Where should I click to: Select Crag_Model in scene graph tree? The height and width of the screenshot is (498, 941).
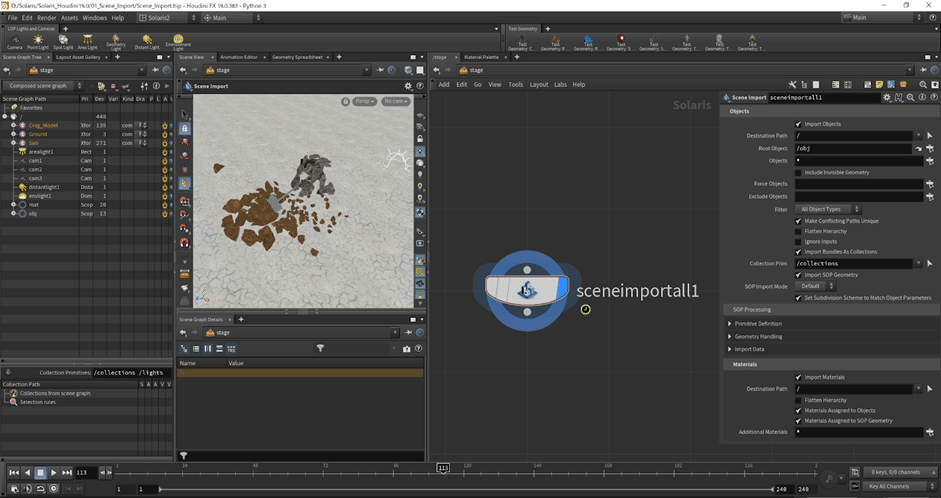click(43, 125)
